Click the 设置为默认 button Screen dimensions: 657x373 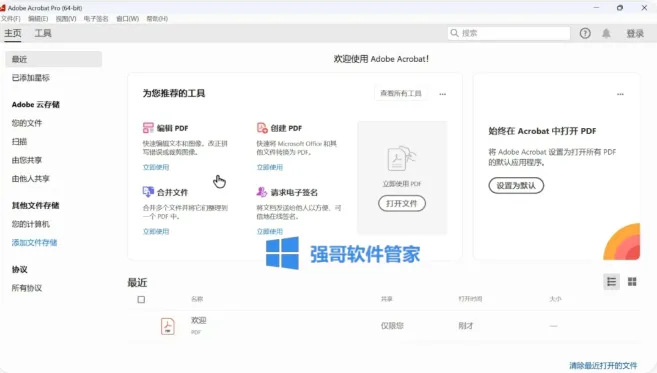point(516,185)
